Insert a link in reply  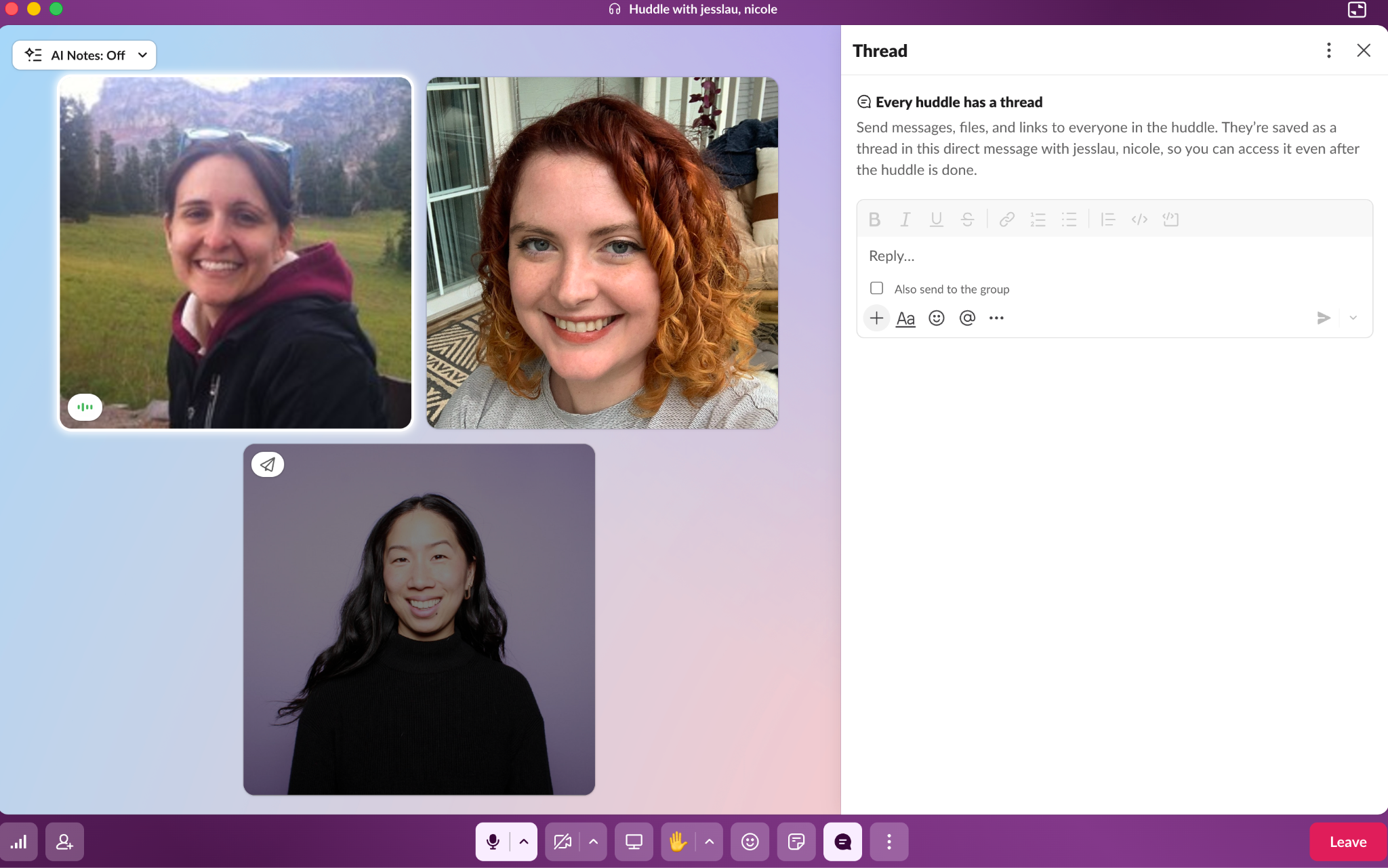(1006, 219)
